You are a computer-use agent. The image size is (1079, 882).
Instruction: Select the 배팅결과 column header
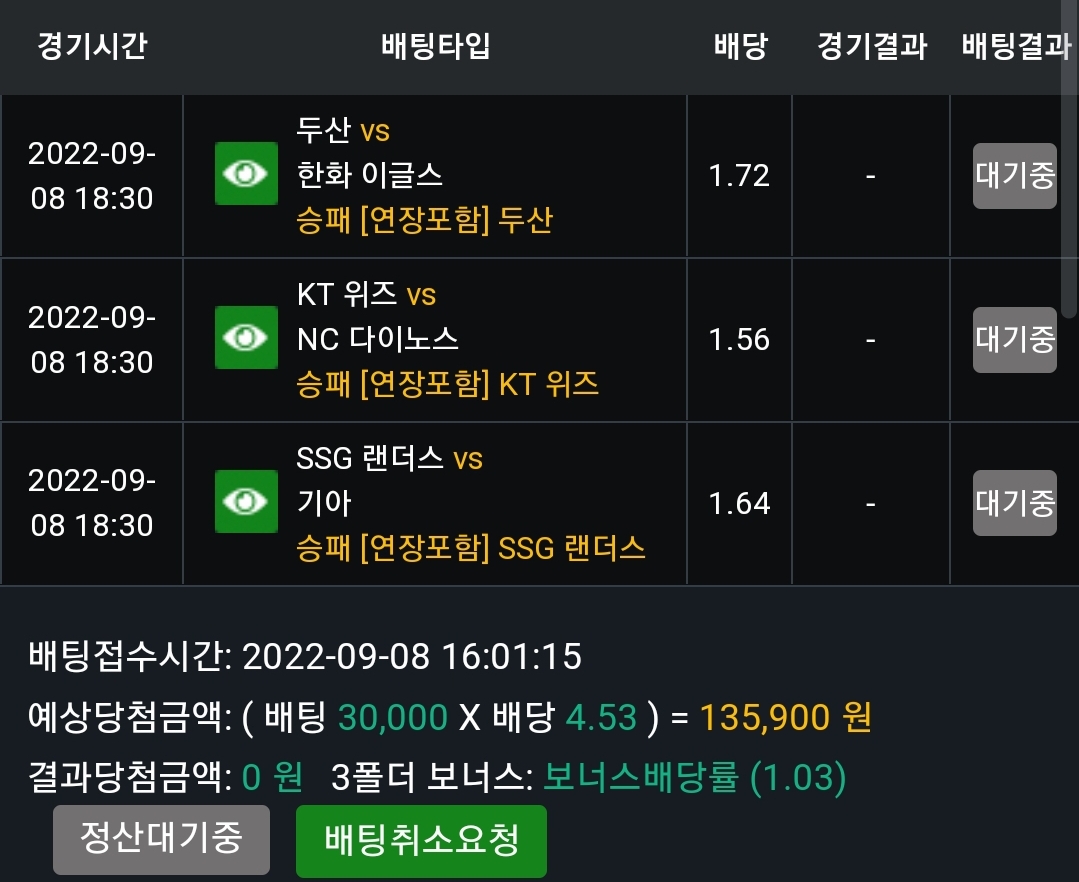[x=1016, y=46]
